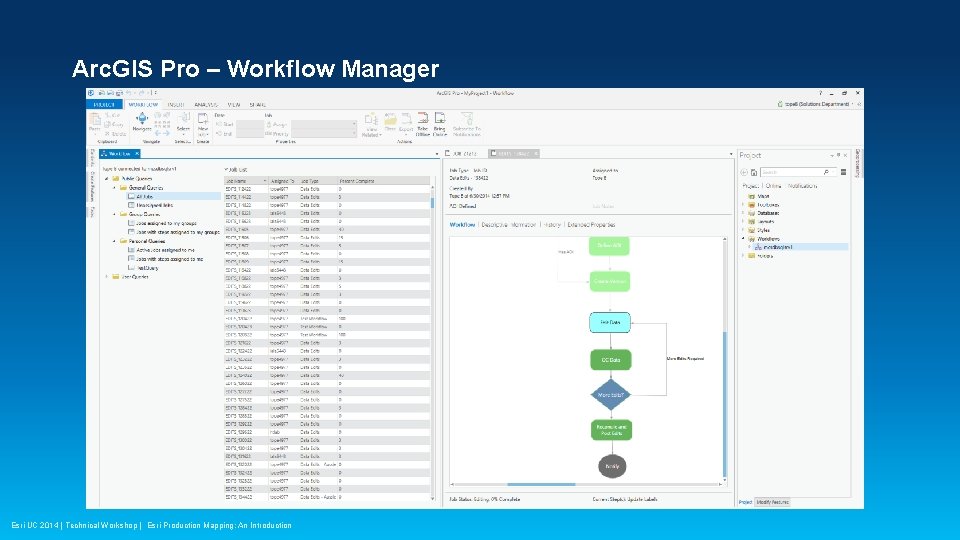Image resolution: width=960 pixels, height=540 pixels.
Task: Click the Styles icon in Project pane
Action: (x=751, y=230)
